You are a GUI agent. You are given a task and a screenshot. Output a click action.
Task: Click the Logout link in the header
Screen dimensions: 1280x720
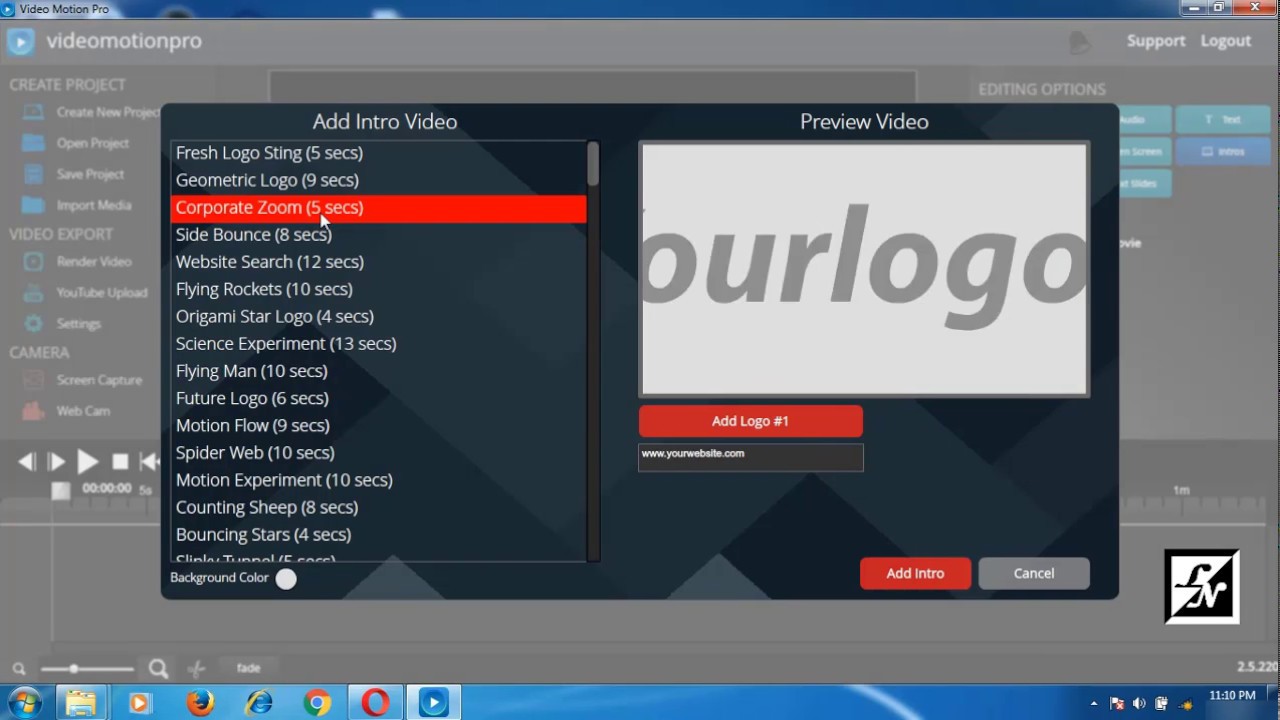1226,41
